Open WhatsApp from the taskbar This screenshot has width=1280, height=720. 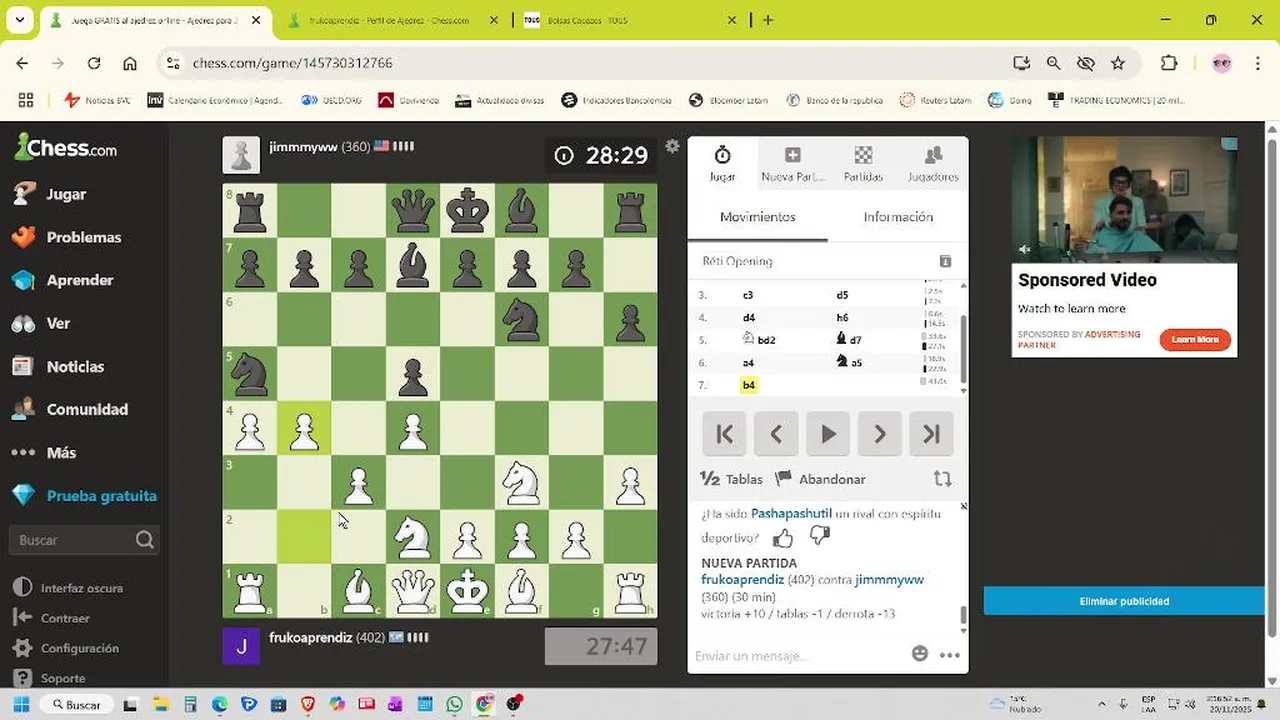[455, 704]
